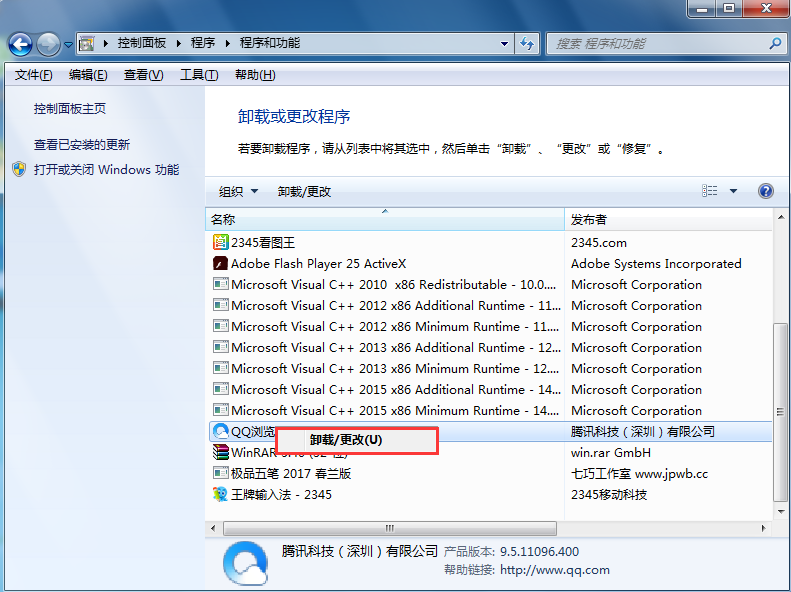Click the blue help question mark icon

(x=766, y=191)
